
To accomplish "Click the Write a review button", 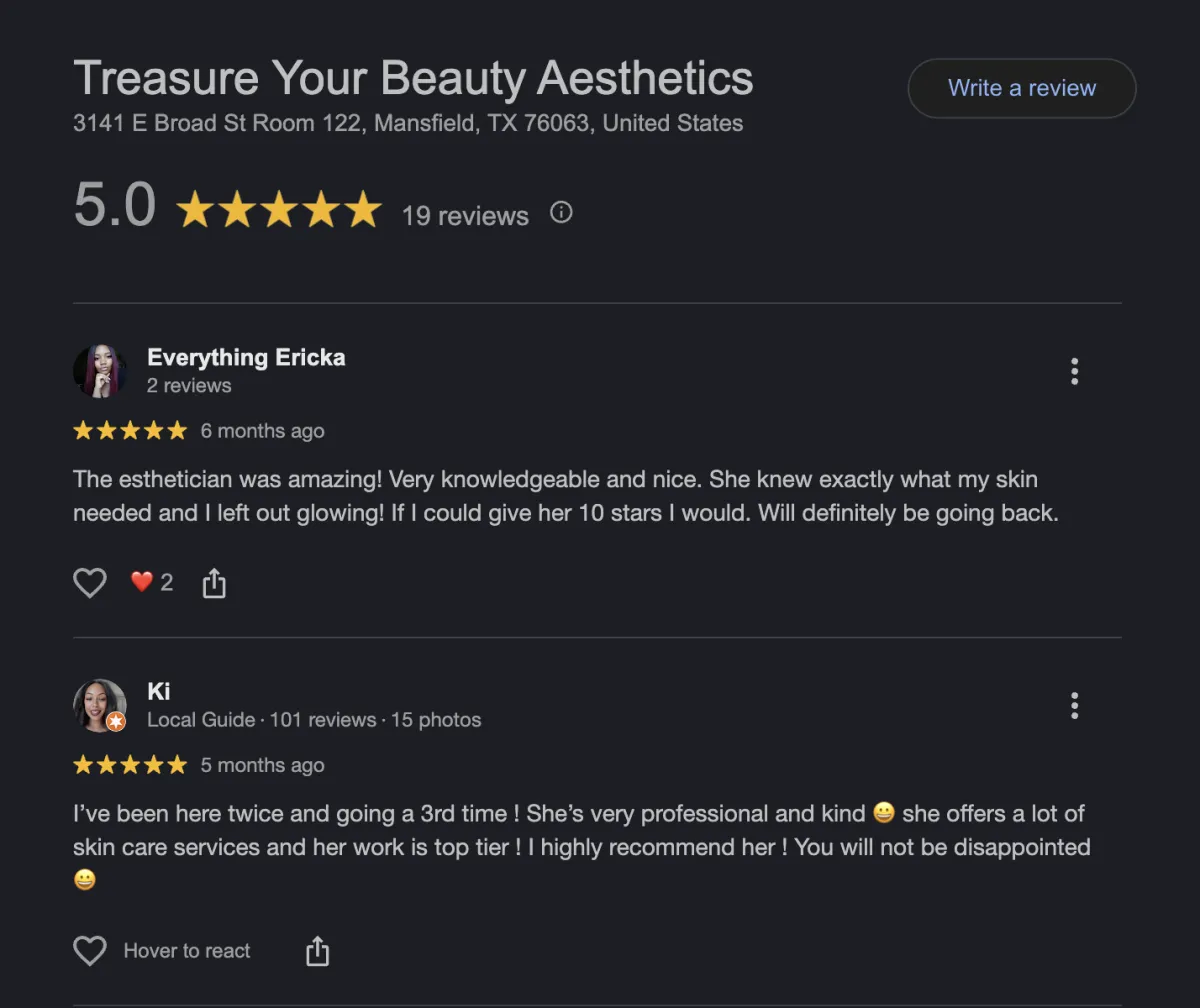I will tap(1021, 88).
